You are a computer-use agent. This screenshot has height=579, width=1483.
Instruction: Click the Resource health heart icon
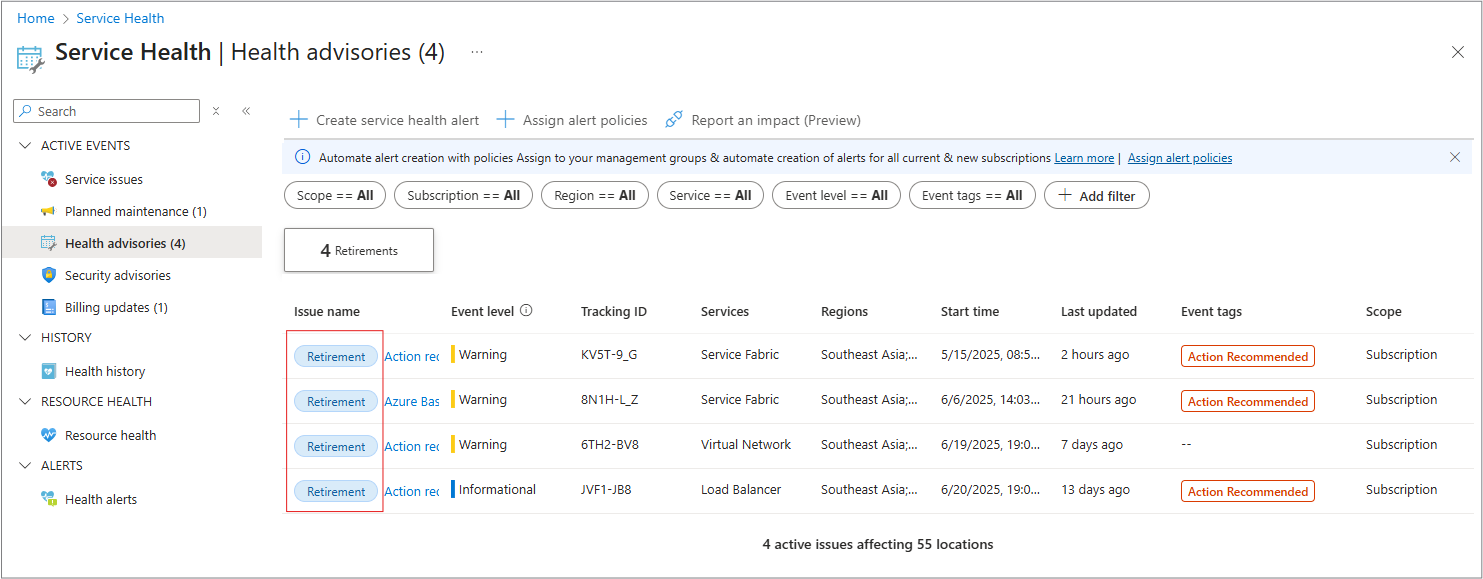point(48,436)
